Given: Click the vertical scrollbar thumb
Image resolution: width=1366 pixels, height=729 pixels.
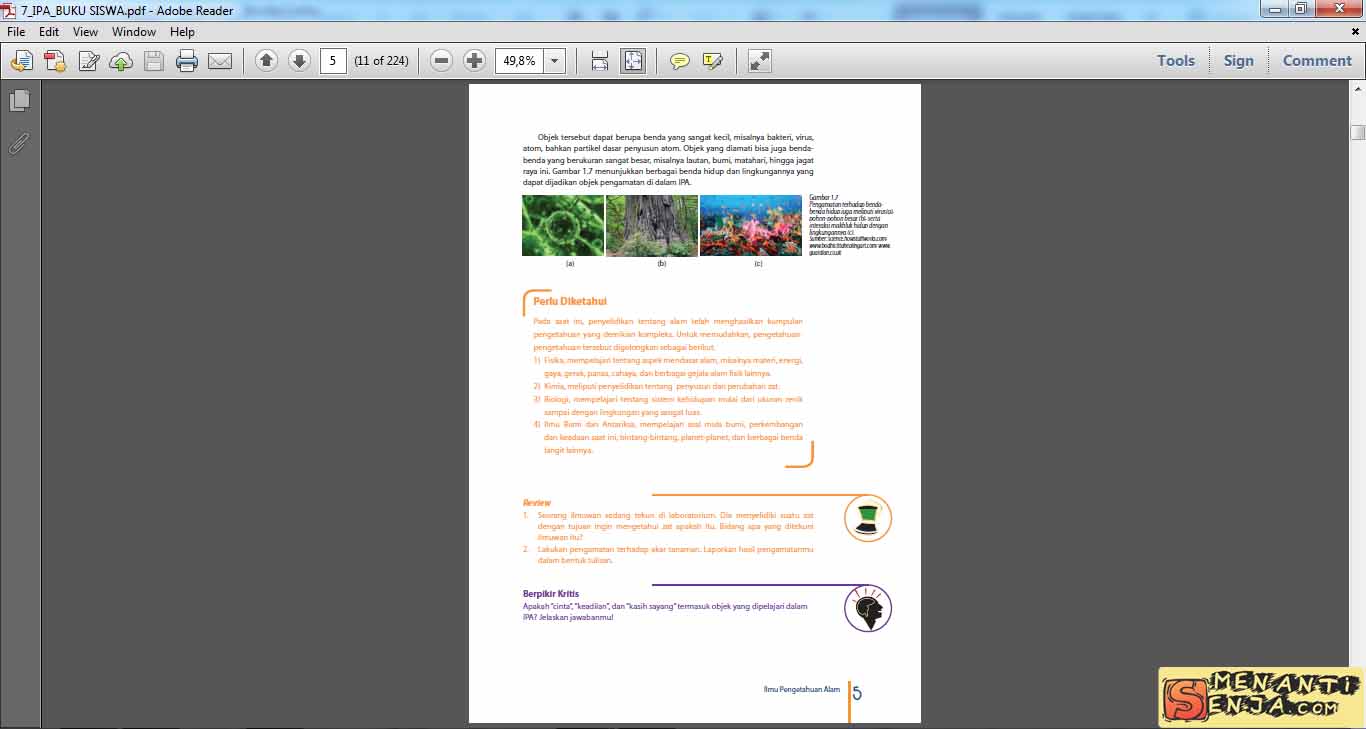Looking at the screenshot, I should pos(1357,132).
